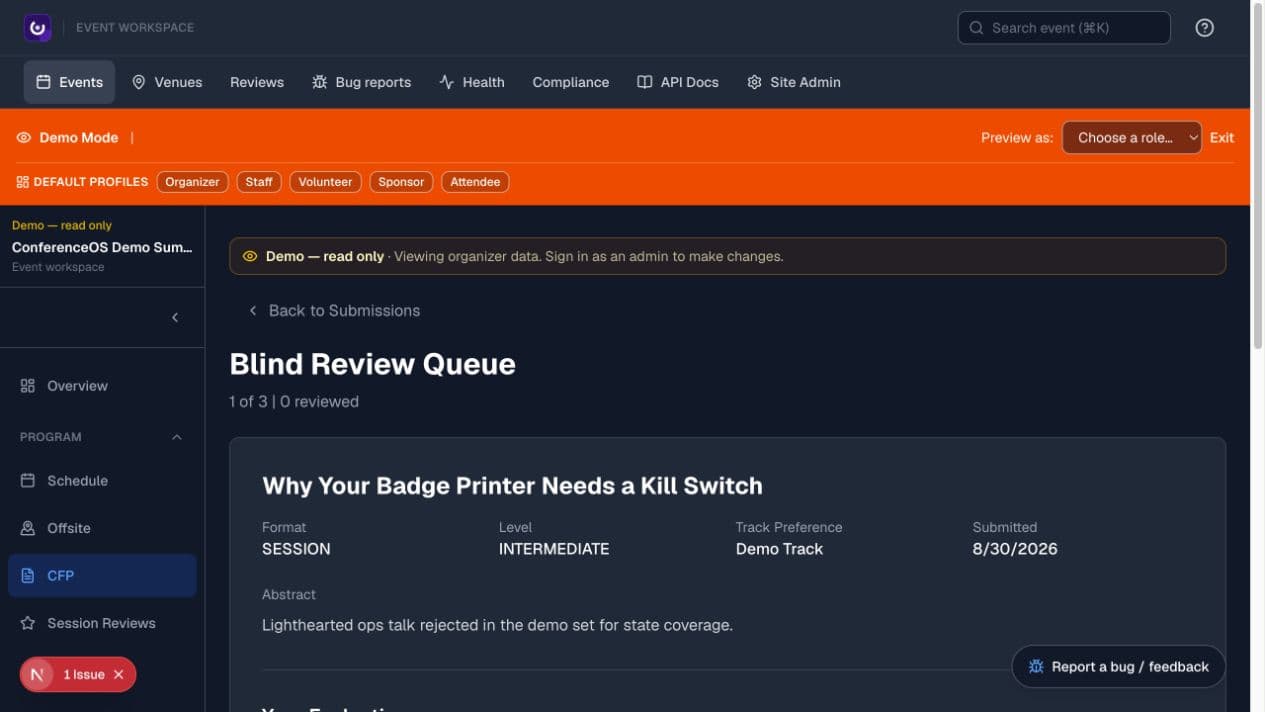Dismiss the 1 Issue badge with X
This screenshot has height=712, width=1265.
(x=118, y=675)
